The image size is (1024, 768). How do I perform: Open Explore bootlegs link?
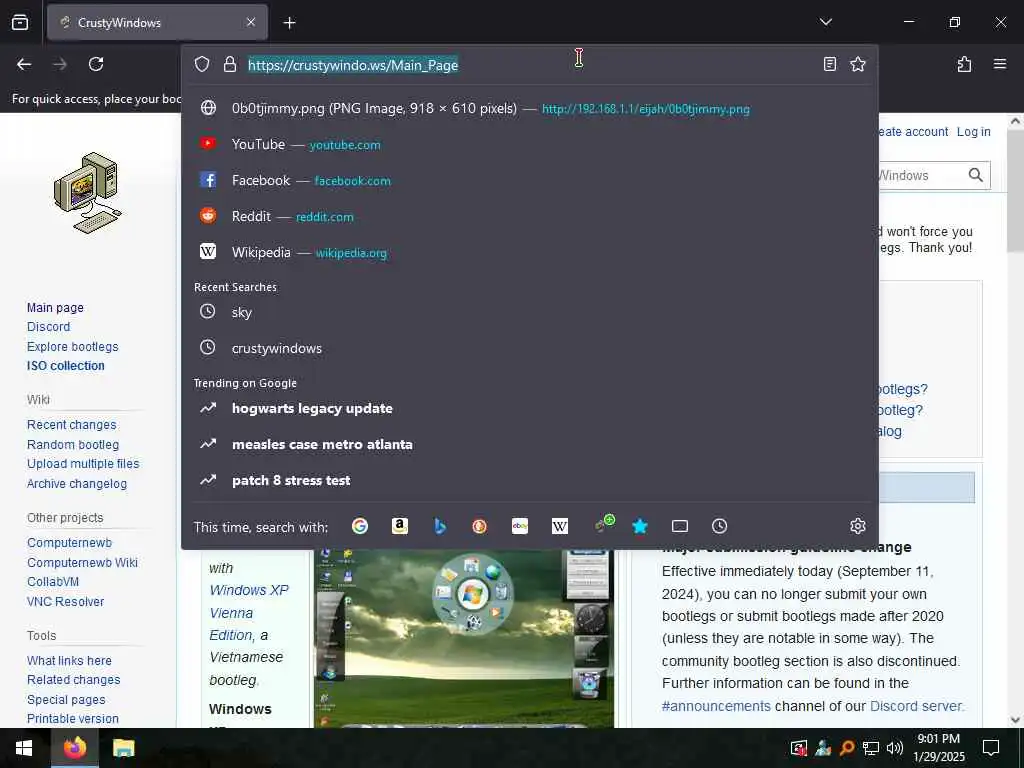click(72, 347)
